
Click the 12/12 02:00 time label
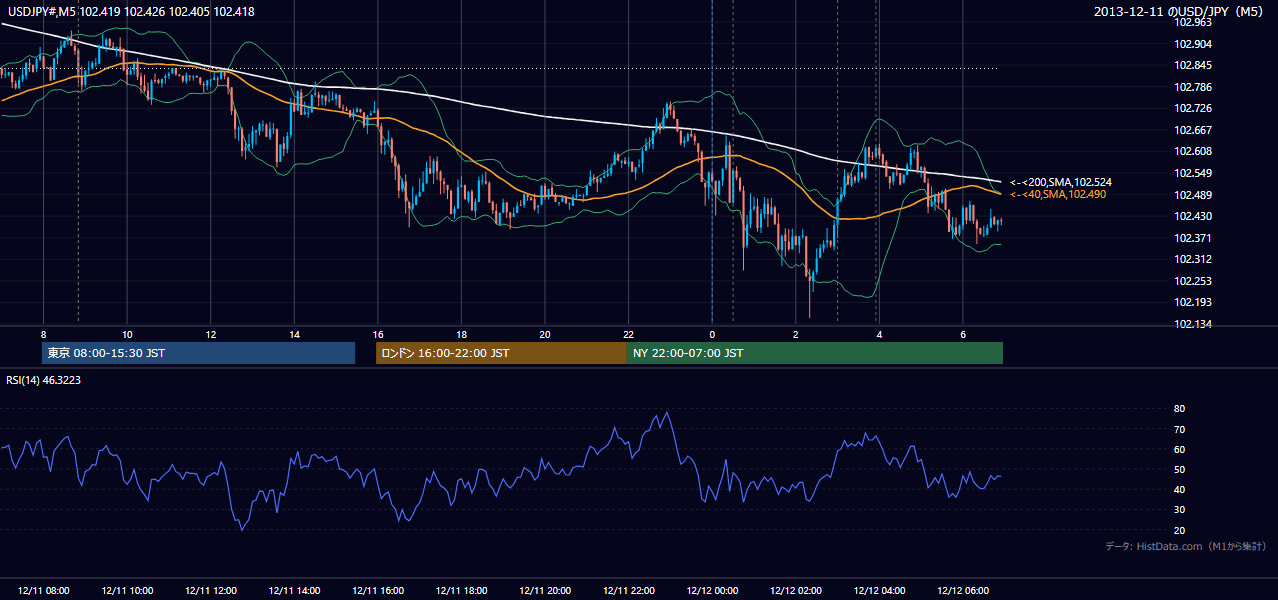[795, 591]
